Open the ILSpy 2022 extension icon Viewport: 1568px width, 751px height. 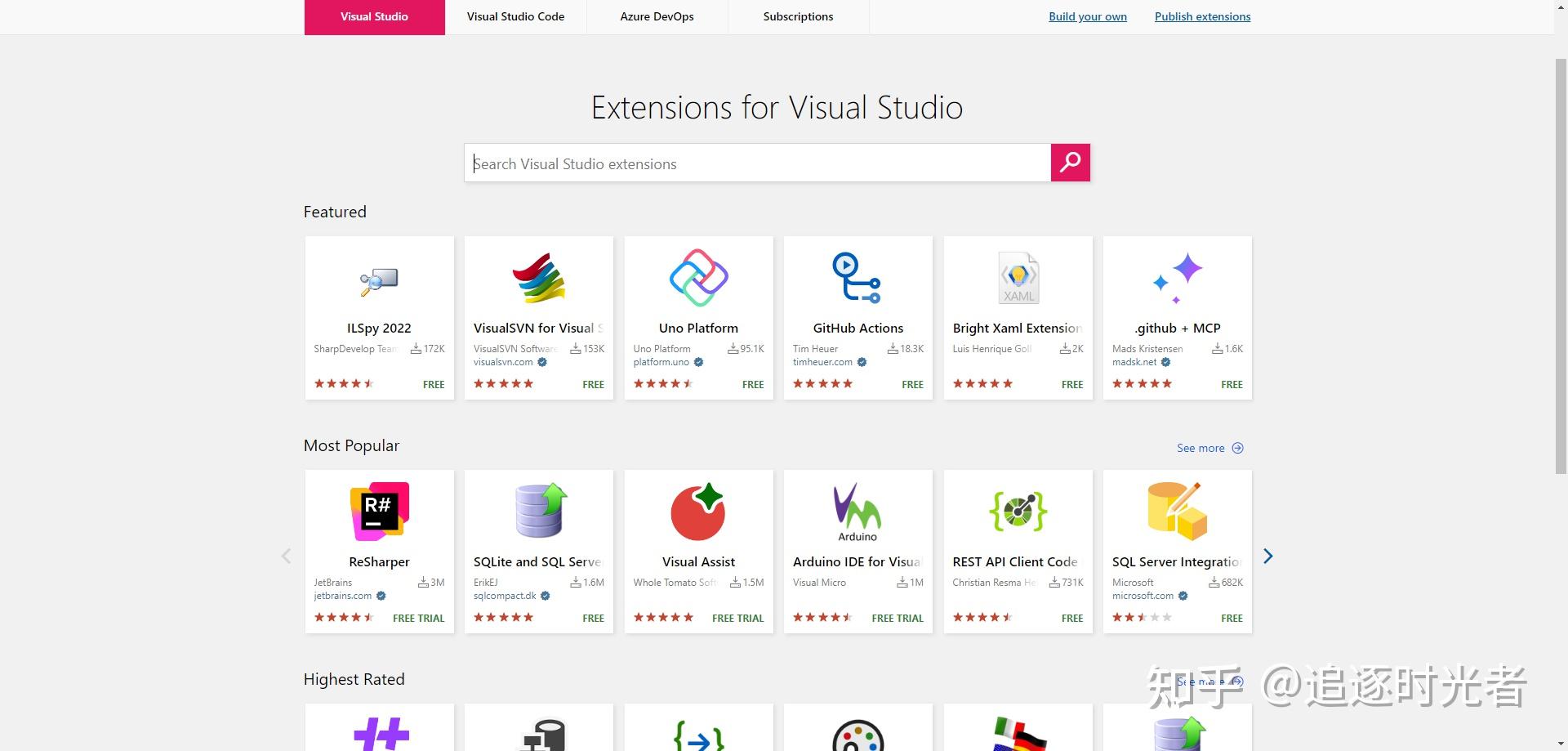pos(379,281)
